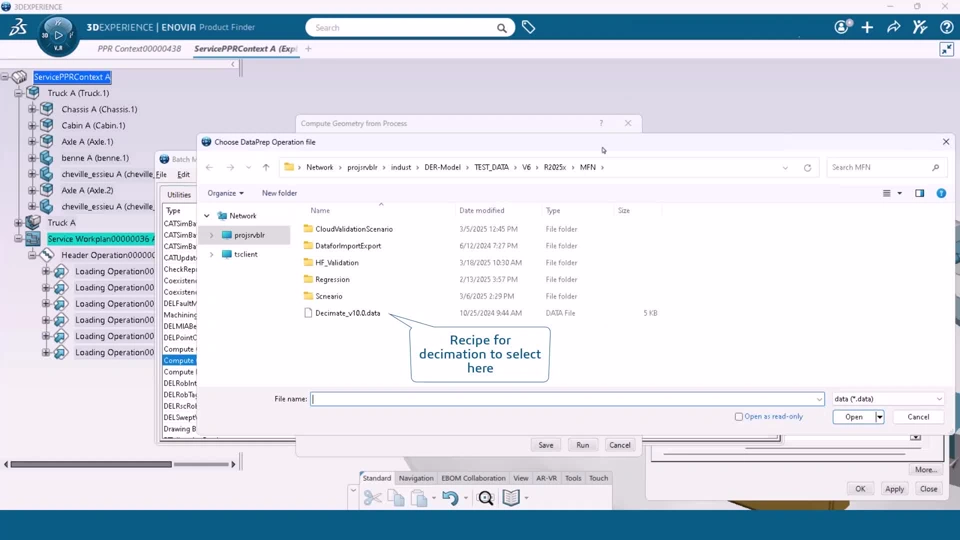Refresh the MFN folder listing

pyautogui.click(x=808, y=167)
